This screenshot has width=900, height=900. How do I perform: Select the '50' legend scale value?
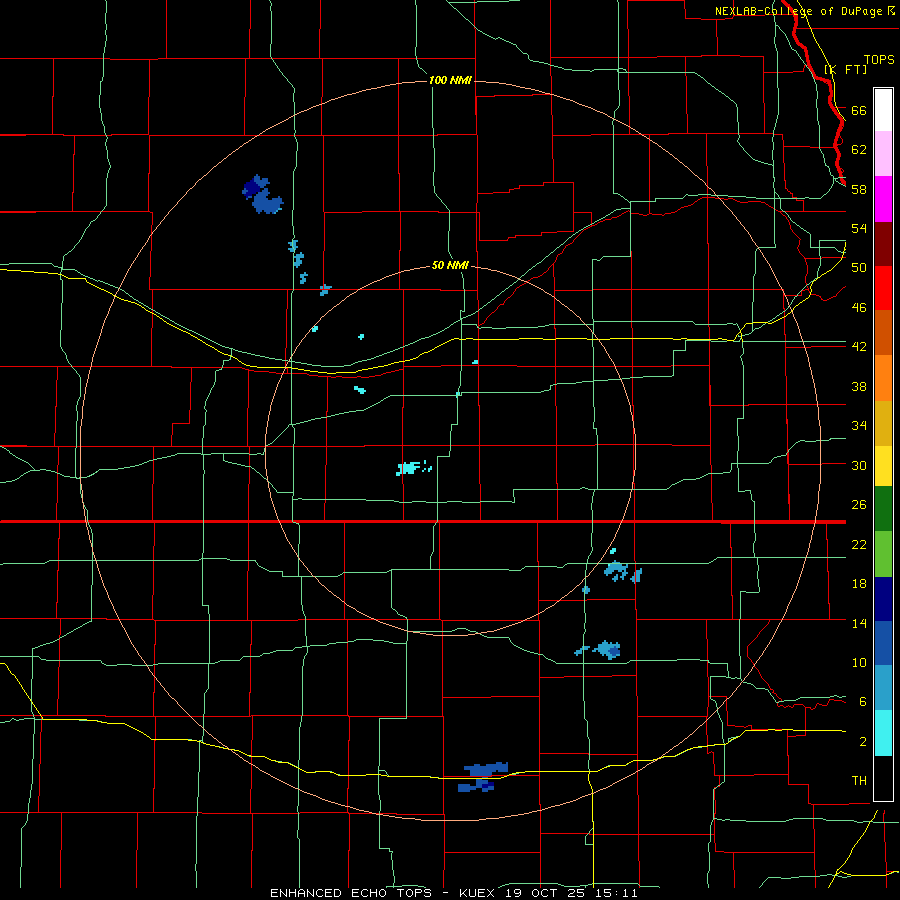859,268
